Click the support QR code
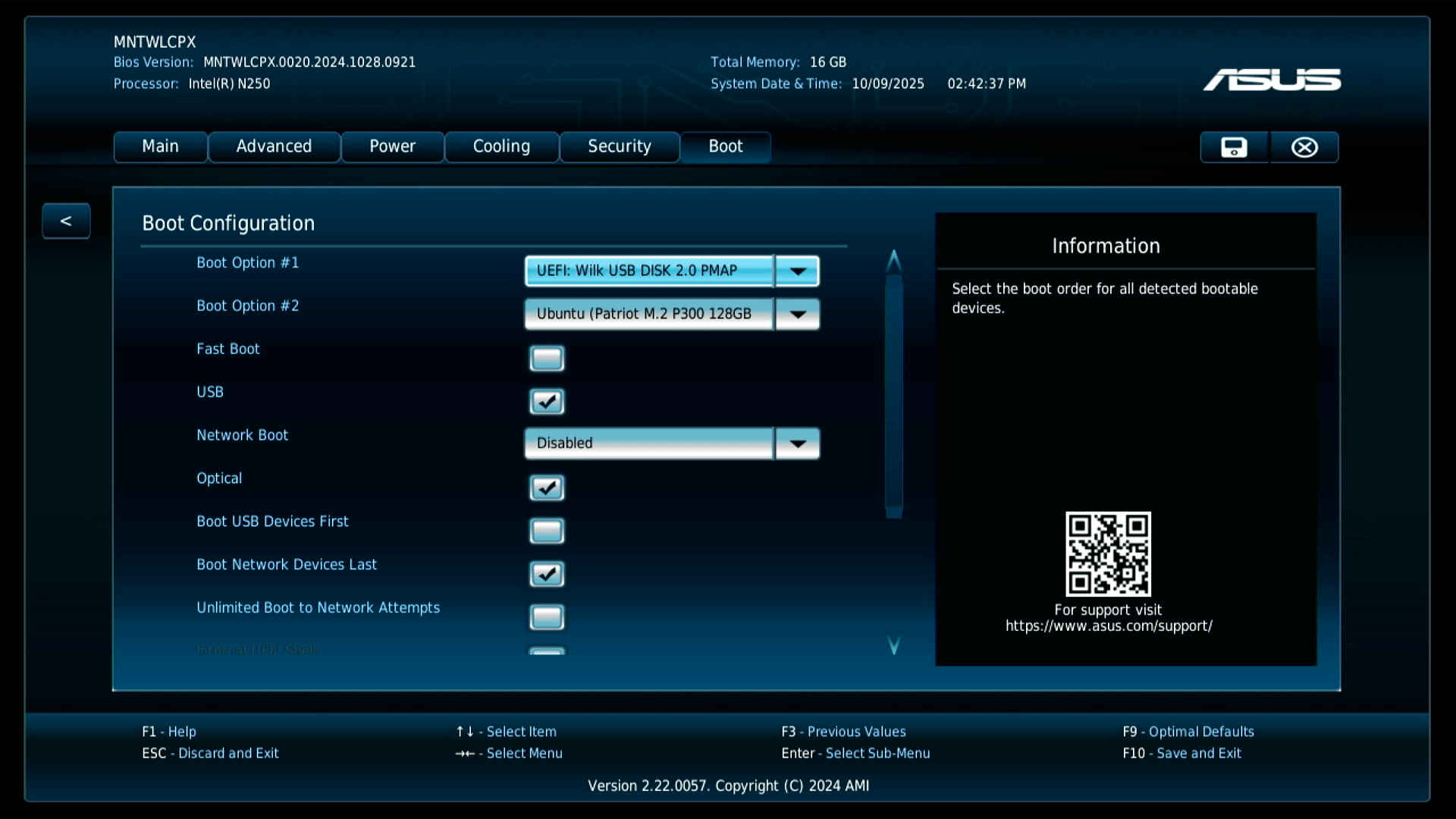1456x819 pixels. click(x=1108, y=554)
